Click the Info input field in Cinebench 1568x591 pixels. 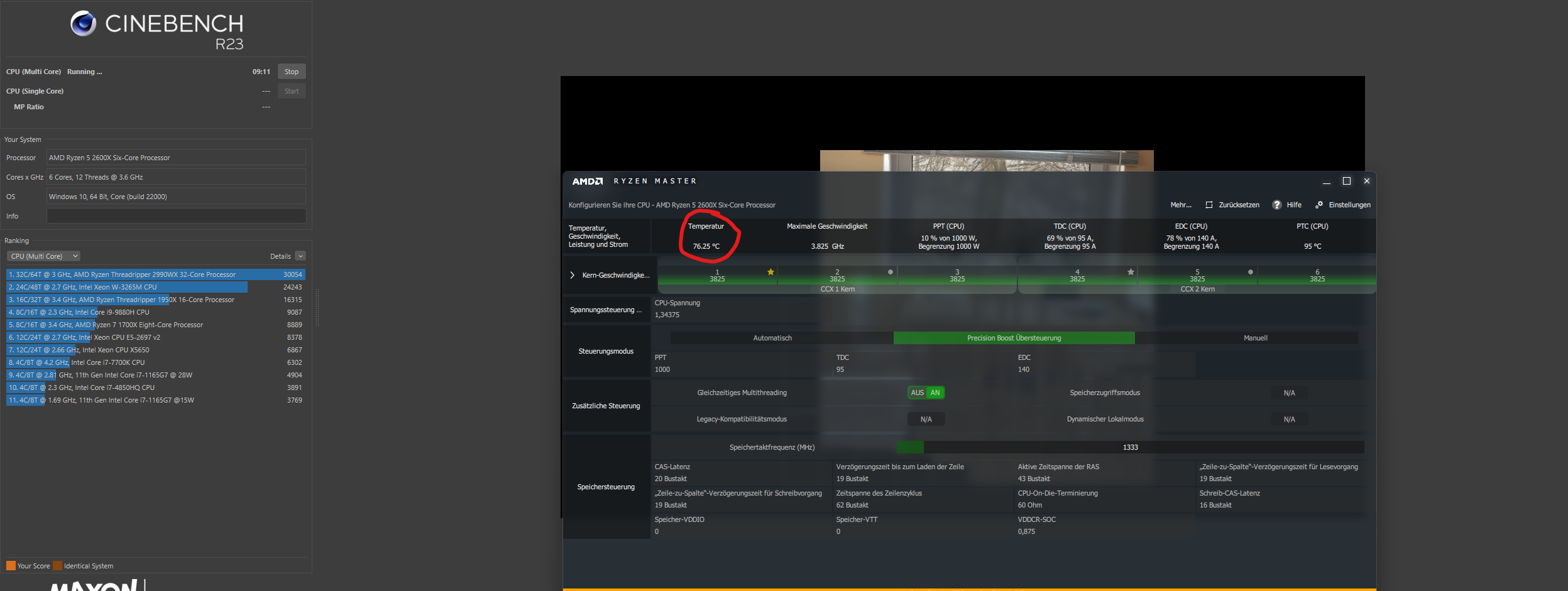point(176,216)
